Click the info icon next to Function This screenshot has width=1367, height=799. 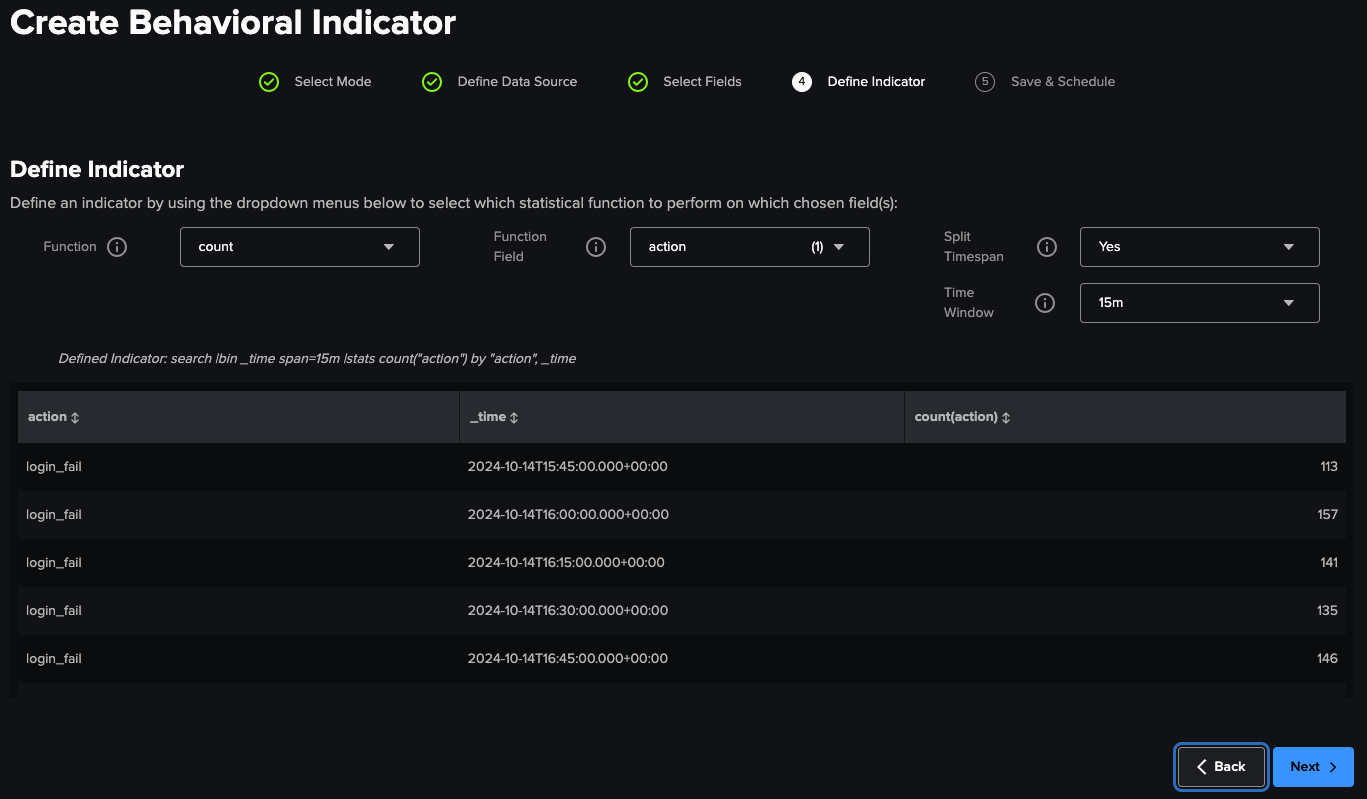click(x=117, y=247)
